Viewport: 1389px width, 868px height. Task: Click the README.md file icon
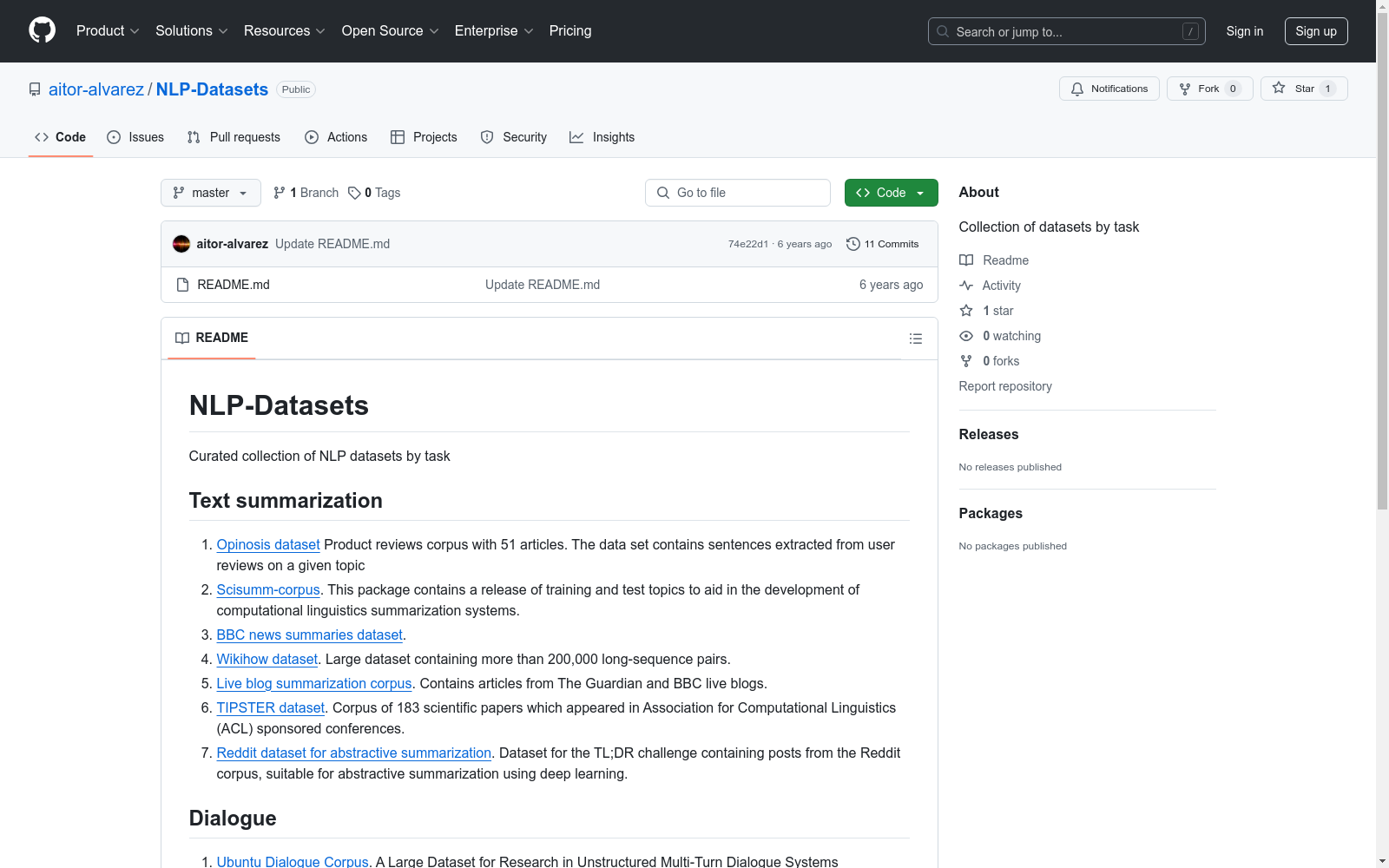tap(182, 285)
